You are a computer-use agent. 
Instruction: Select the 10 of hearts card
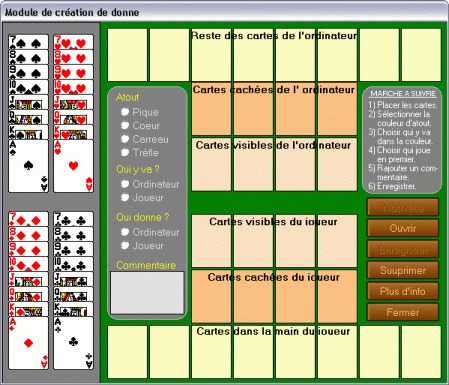(x=73, y=87)
